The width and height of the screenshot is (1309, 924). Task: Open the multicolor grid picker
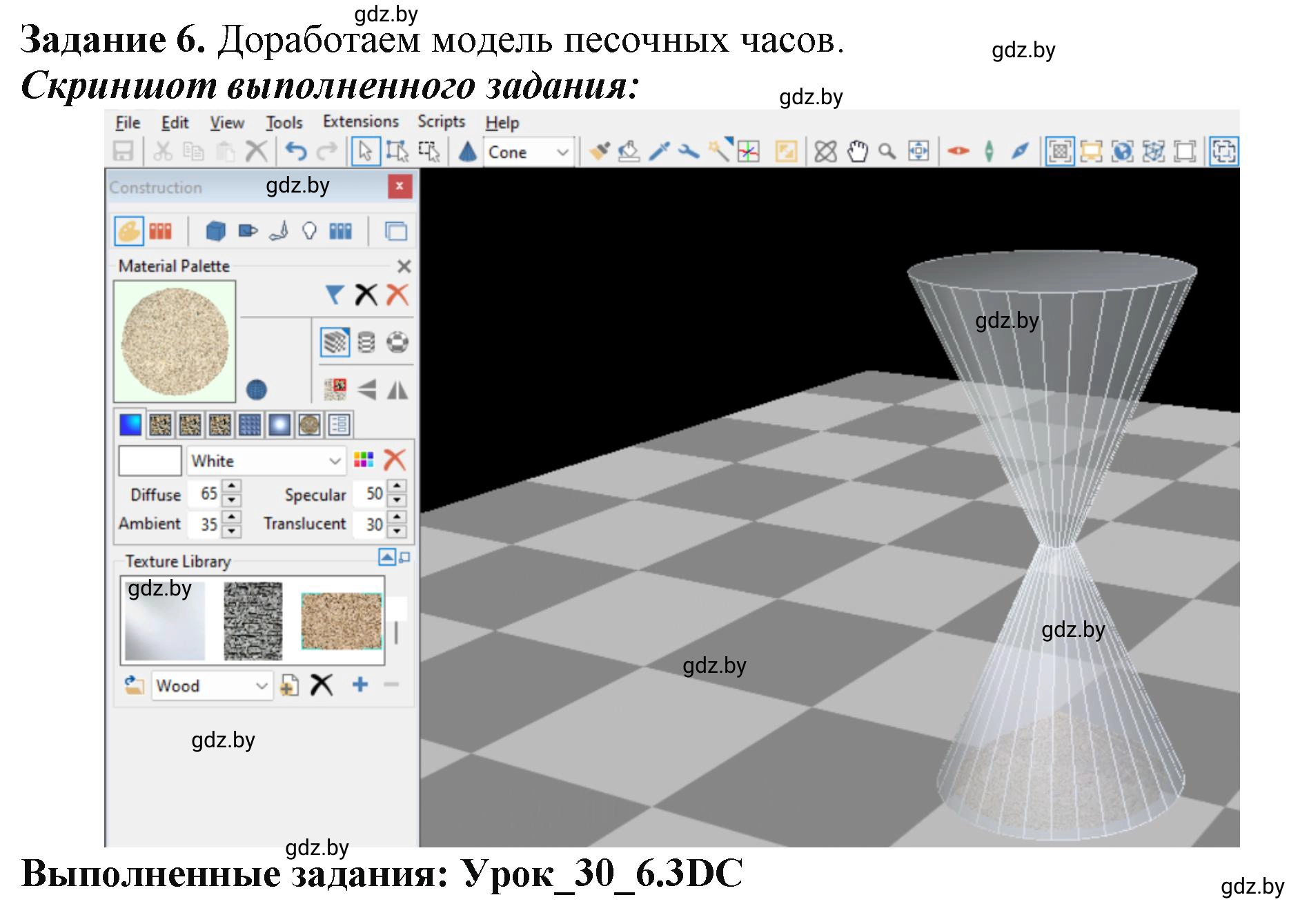tap(363, 460)
